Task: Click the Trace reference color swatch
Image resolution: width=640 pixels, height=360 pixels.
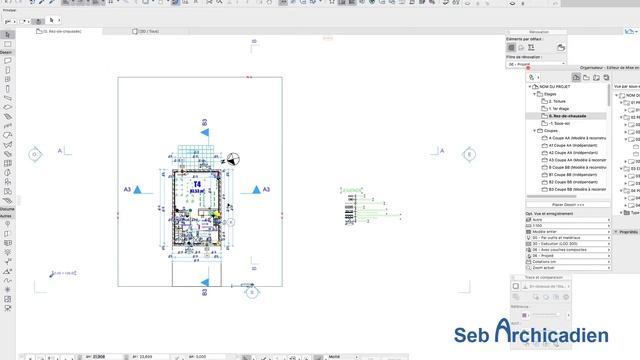Action: 524,315
